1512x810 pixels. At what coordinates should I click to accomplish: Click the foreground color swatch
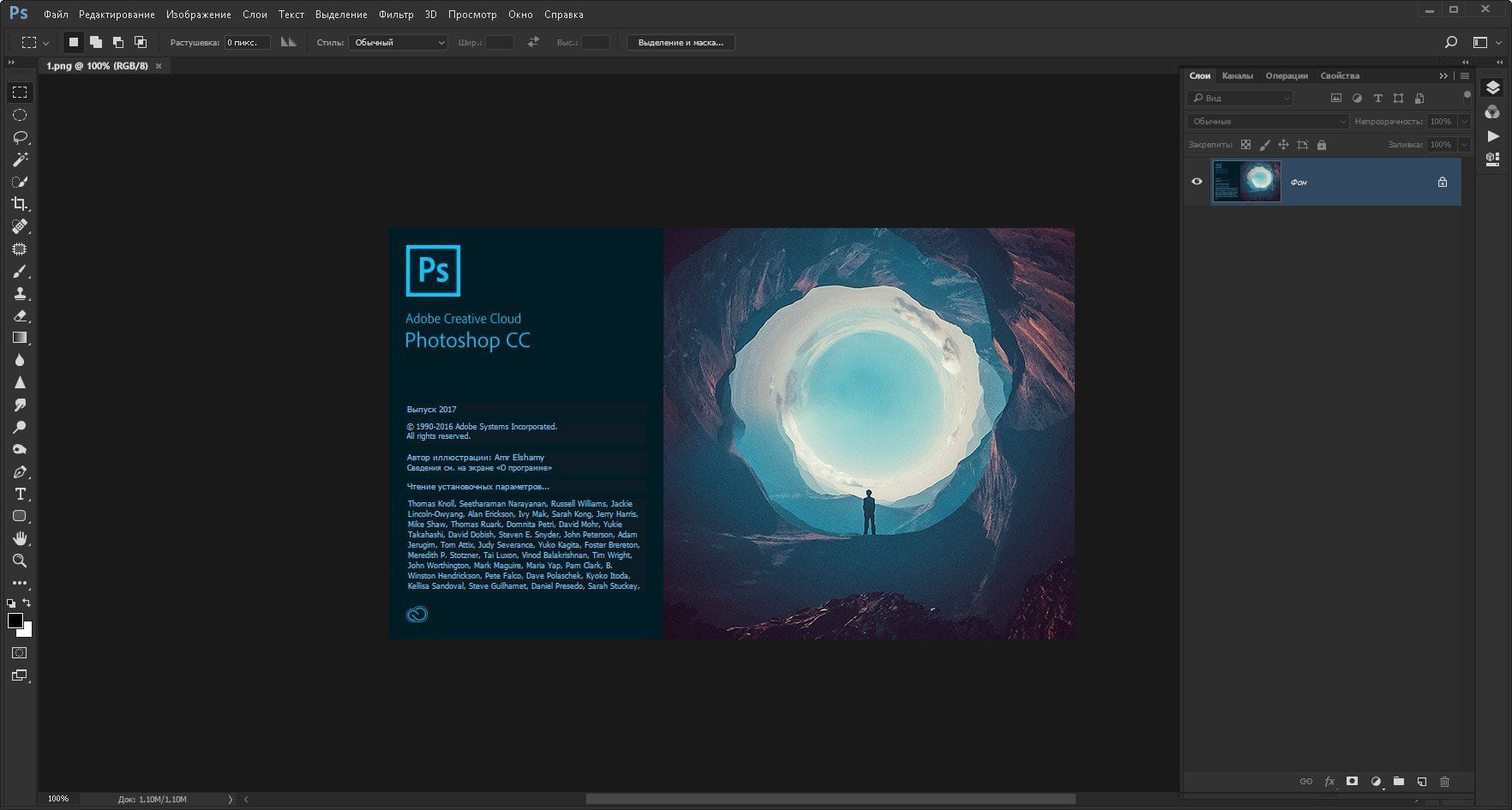click(15, 621)
